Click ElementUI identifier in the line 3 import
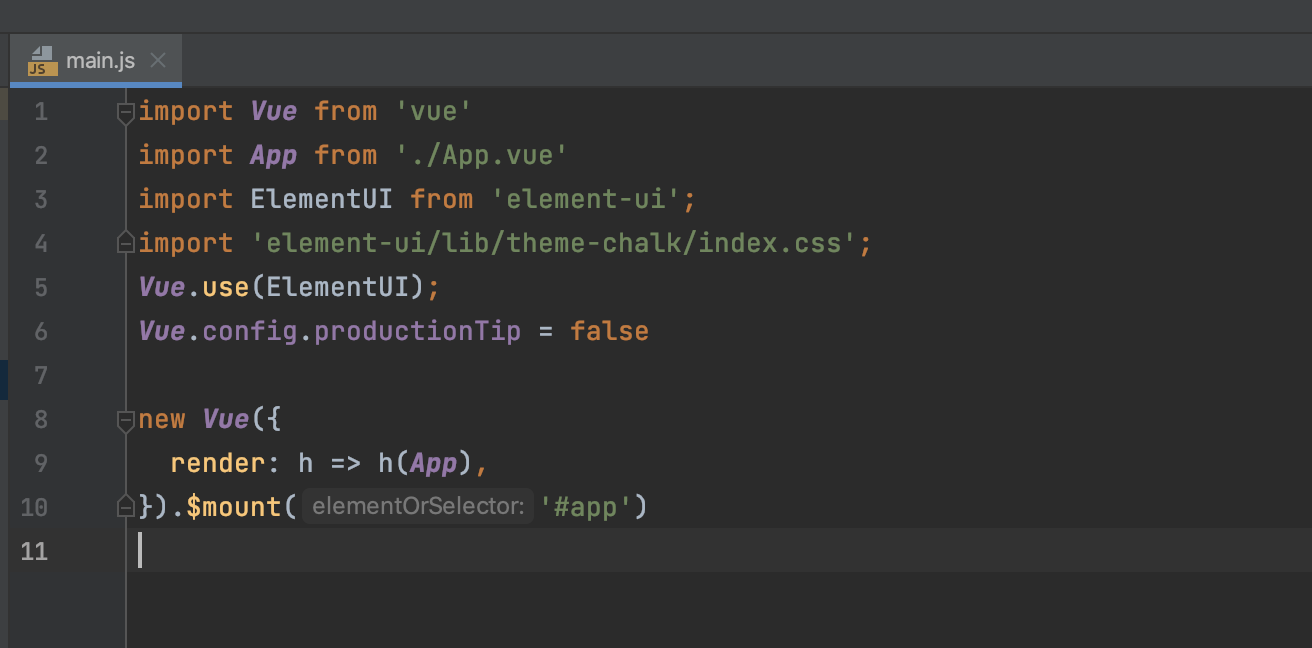The height and width of the screenshot is (648, 1312). [x=322, y=199]
